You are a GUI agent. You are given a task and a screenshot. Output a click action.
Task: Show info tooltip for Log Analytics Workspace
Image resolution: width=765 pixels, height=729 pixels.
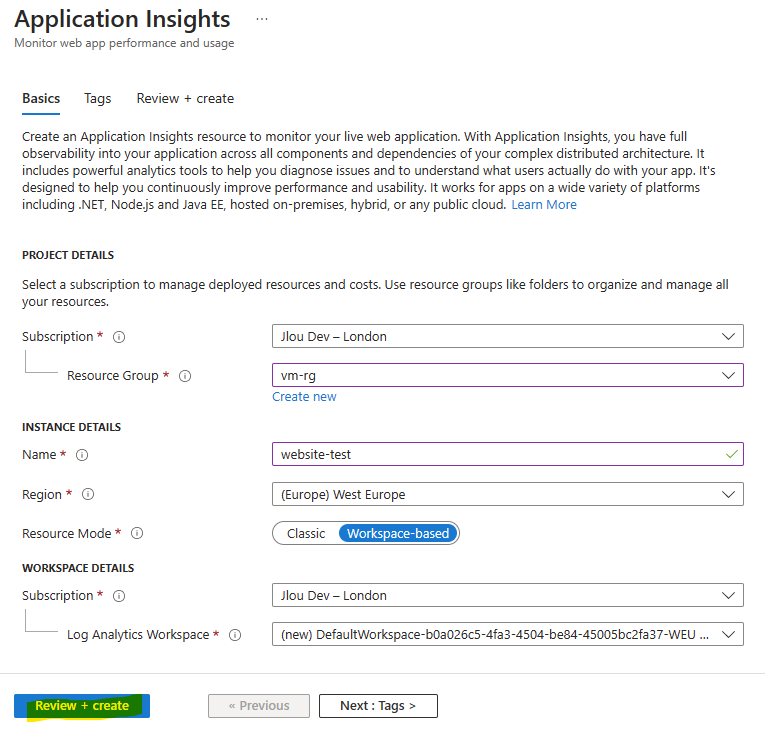click(235, 635)
